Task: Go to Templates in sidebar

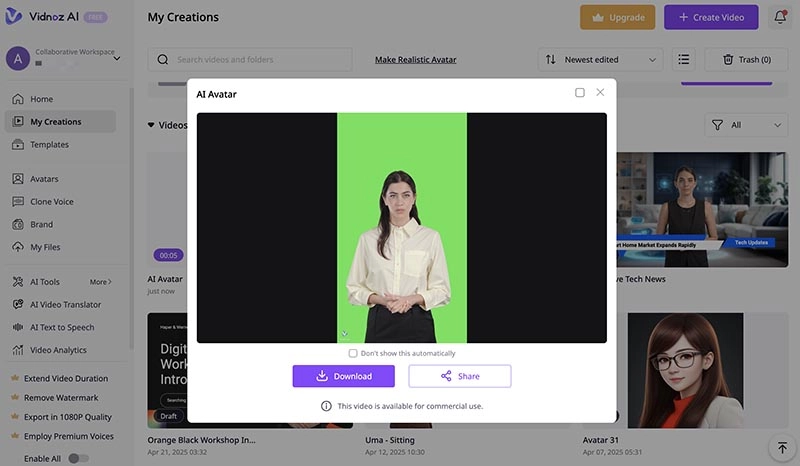Action: pos(49,144)
